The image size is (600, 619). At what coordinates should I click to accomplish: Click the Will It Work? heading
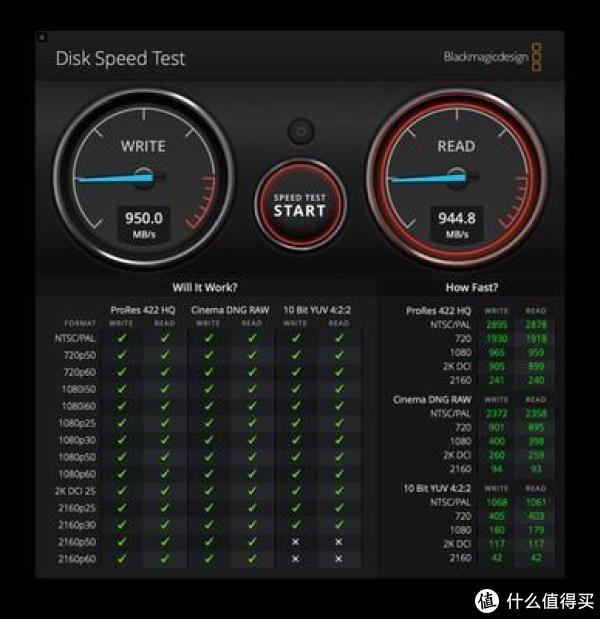coord(205,287)
